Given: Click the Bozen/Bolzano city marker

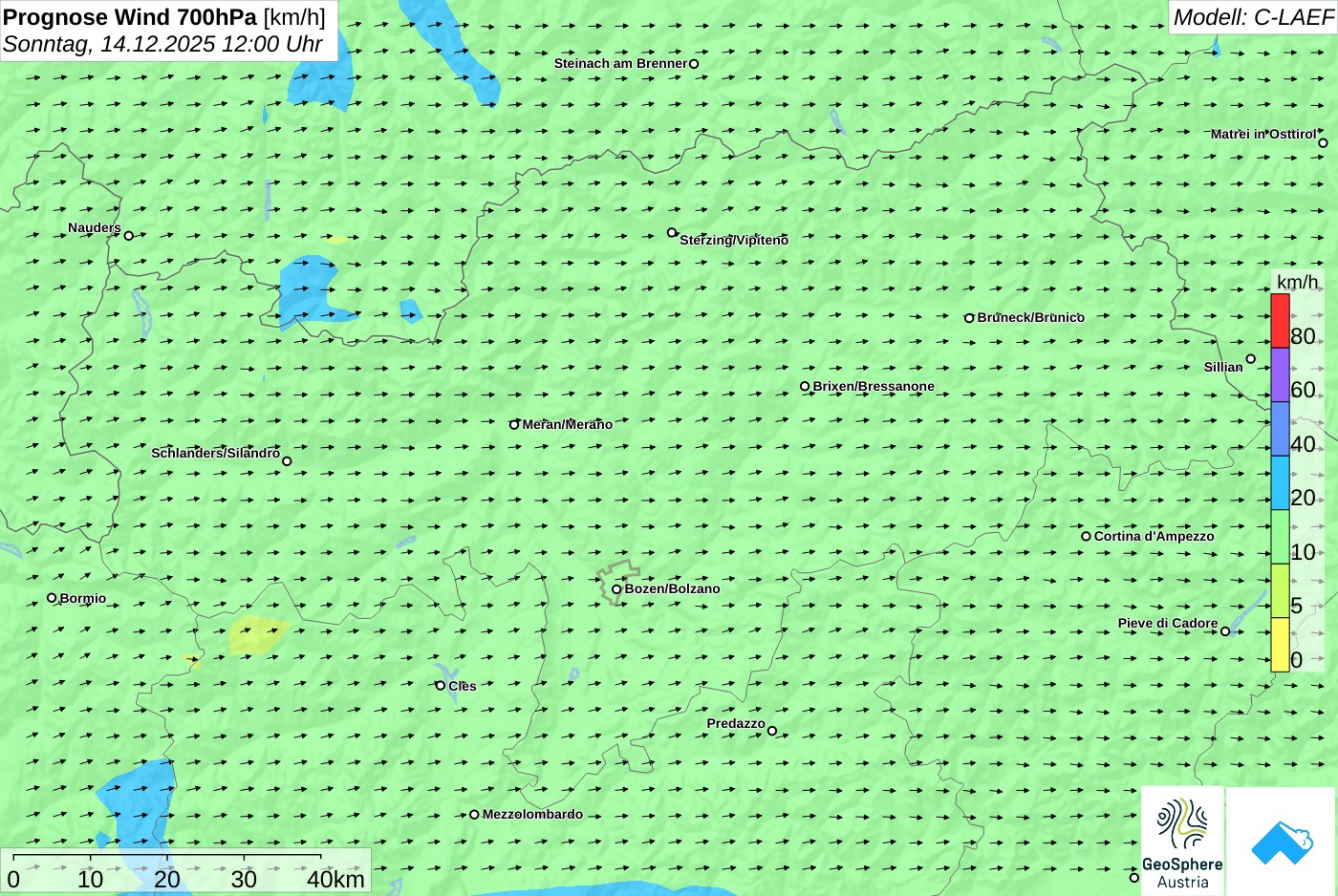Looking at the screenshot, I should click(x=616, y=589).
